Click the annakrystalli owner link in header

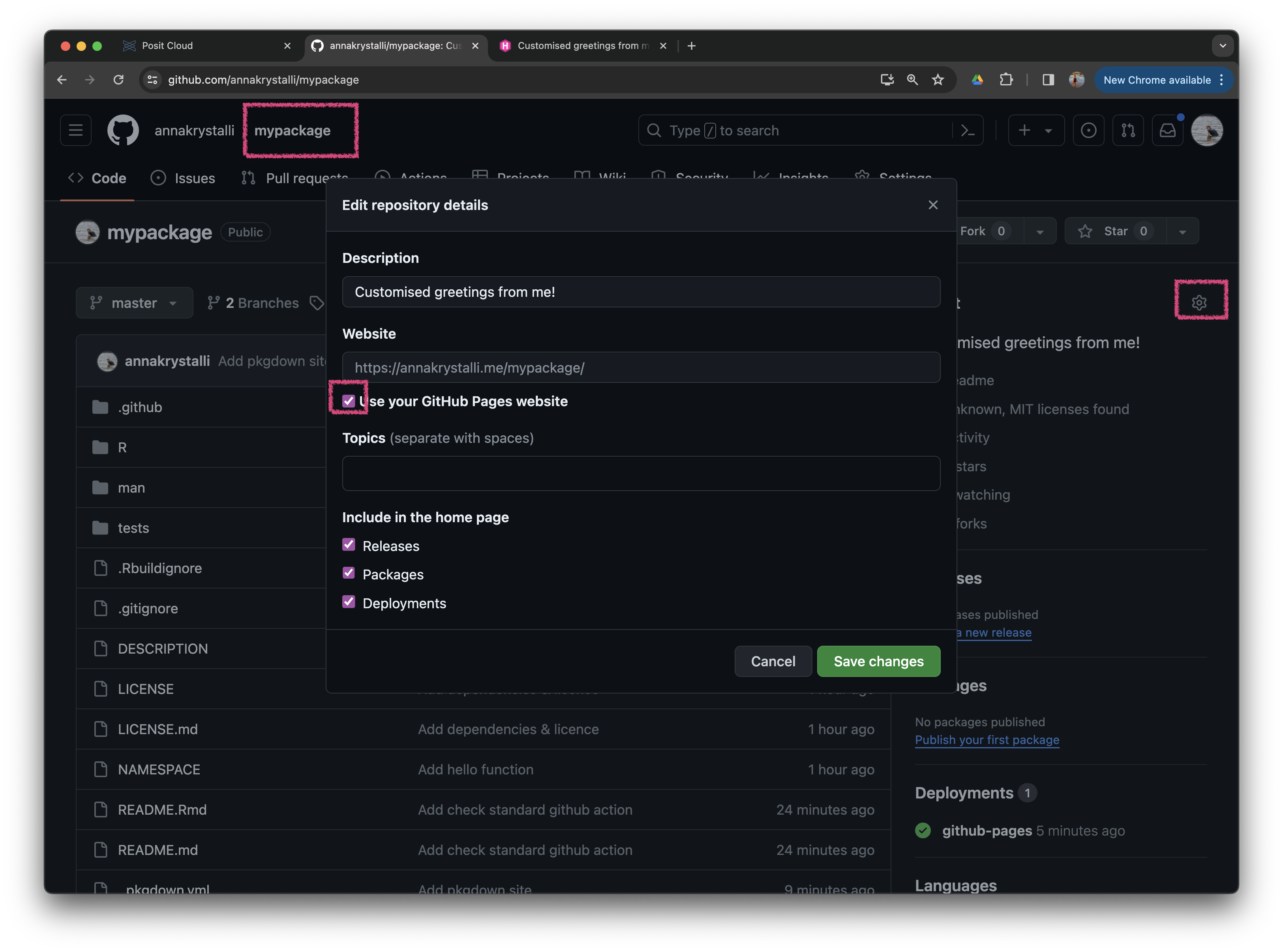[194, 131]
